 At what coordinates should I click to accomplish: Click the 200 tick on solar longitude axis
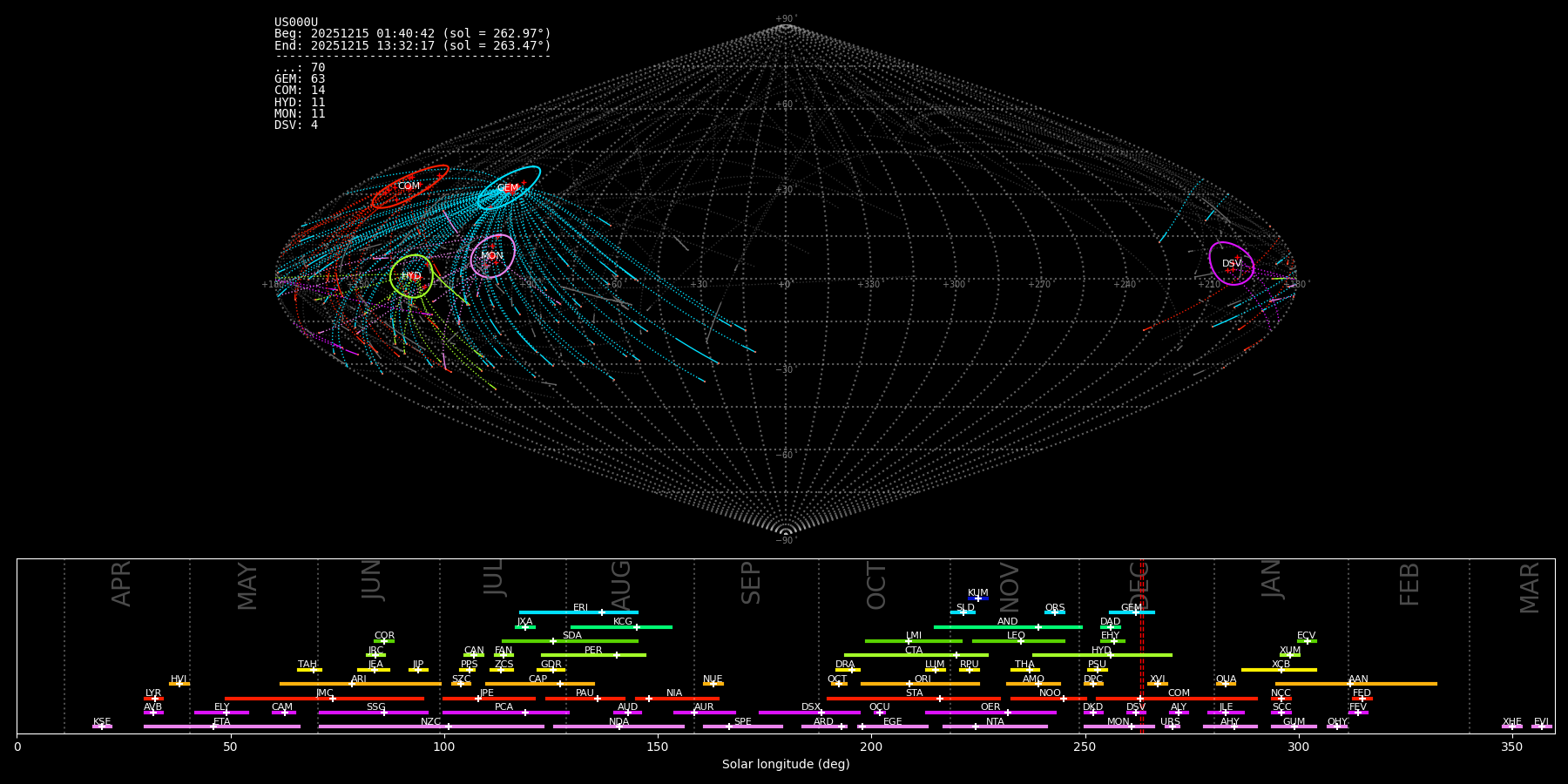click(871, 747)
